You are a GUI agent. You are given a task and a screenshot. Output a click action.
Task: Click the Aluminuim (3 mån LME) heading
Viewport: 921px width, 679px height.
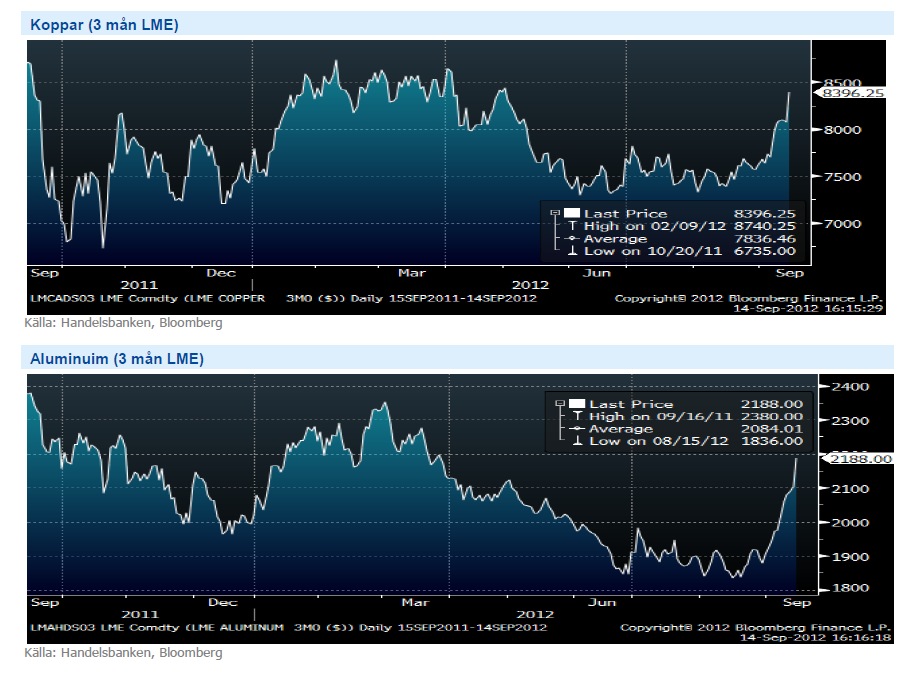(116, 358)
